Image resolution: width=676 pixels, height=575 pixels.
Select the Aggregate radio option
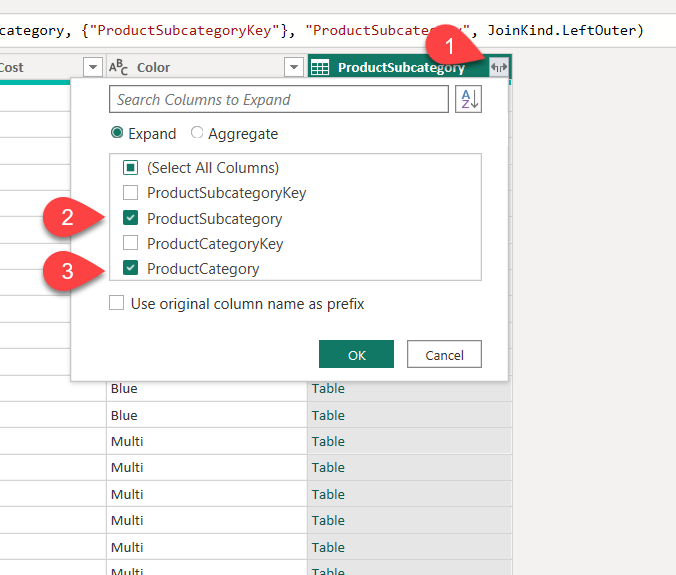point(197,133)
